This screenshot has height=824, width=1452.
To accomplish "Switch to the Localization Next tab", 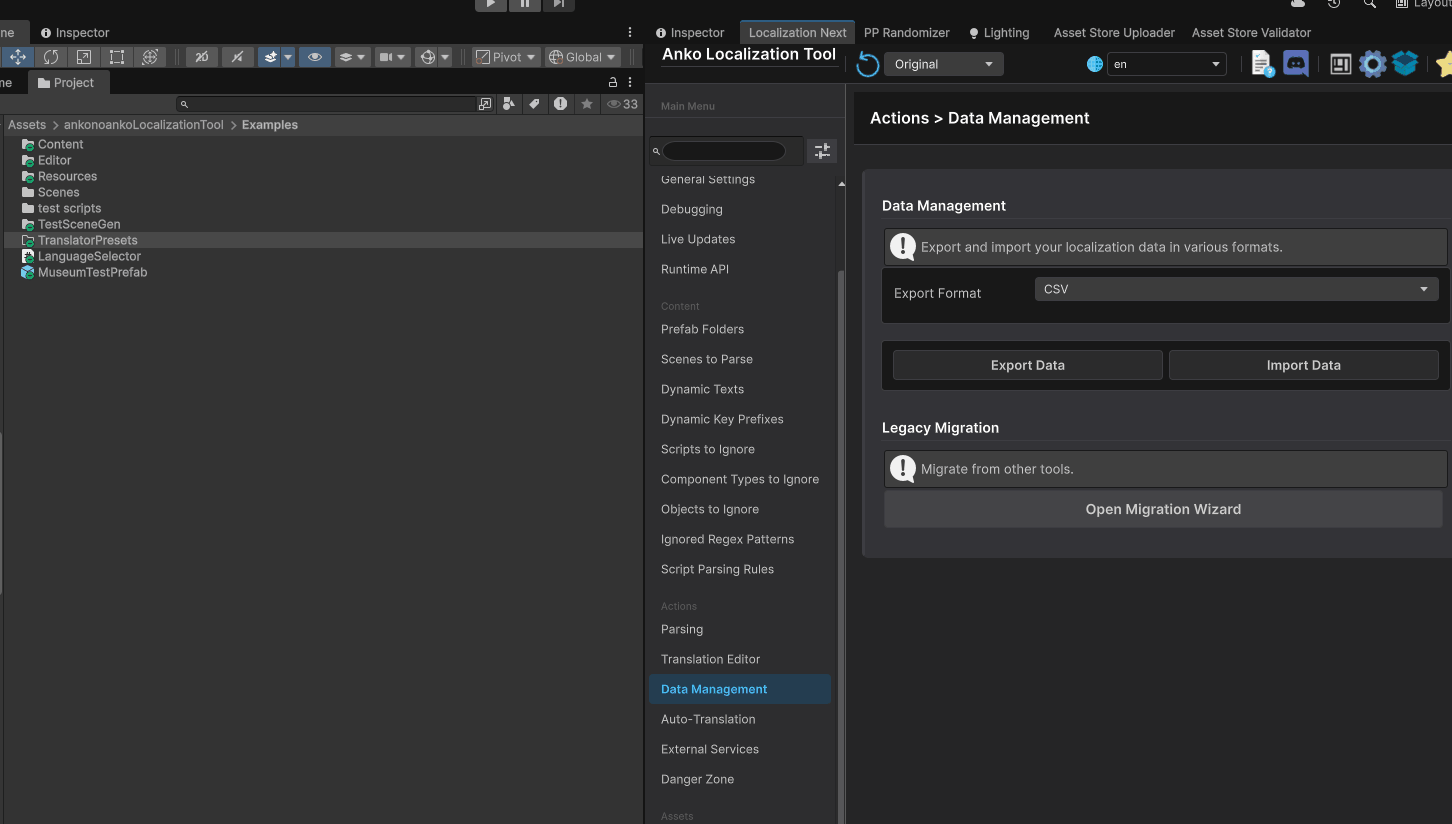I will (x=797, y=32).
